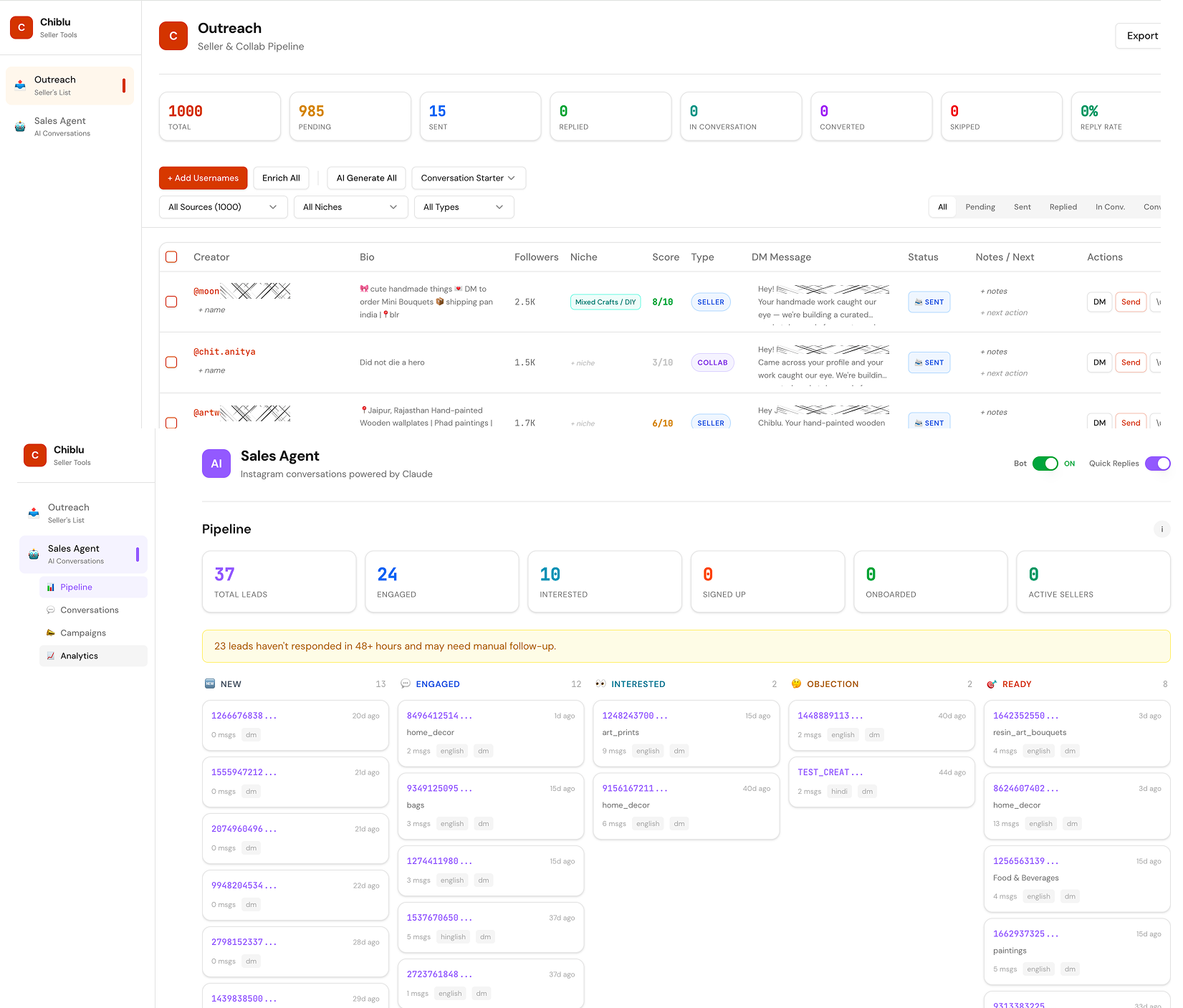Screen dimensions: 1183x1008
Task: Disable the Quick Replies switch
Action: point(1157,464)
